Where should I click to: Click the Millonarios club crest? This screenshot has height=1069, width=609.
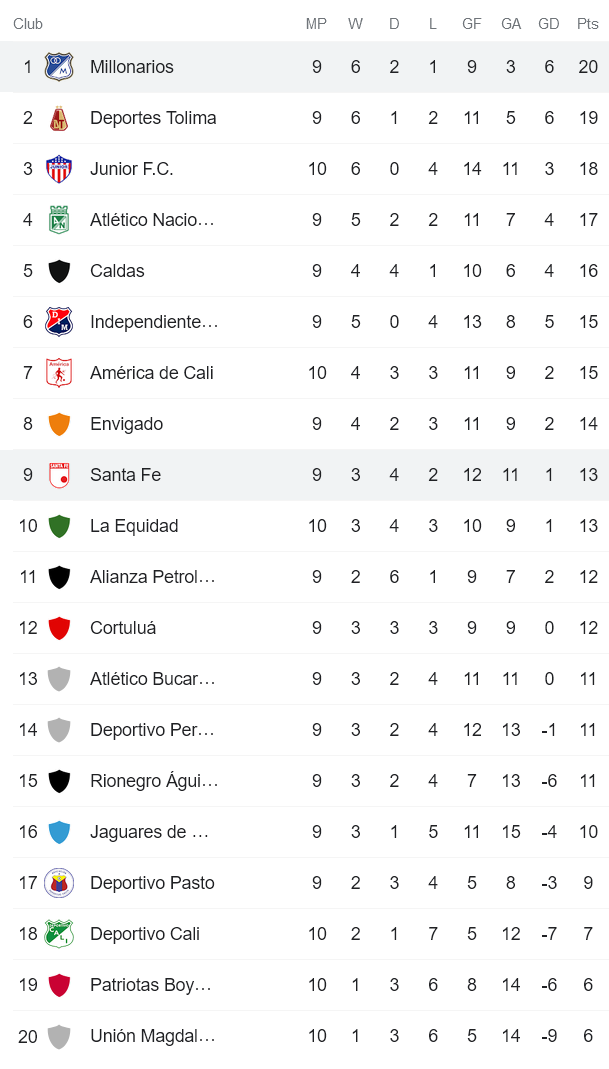(x=58, y=67)
